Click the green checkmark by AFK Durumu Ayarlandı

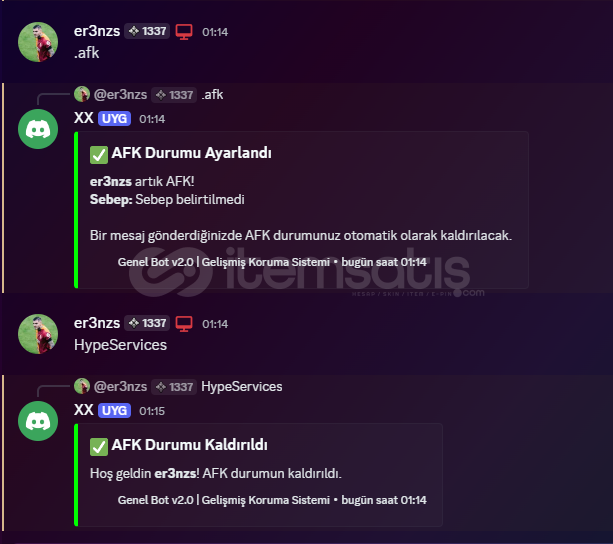coord(99,155)
